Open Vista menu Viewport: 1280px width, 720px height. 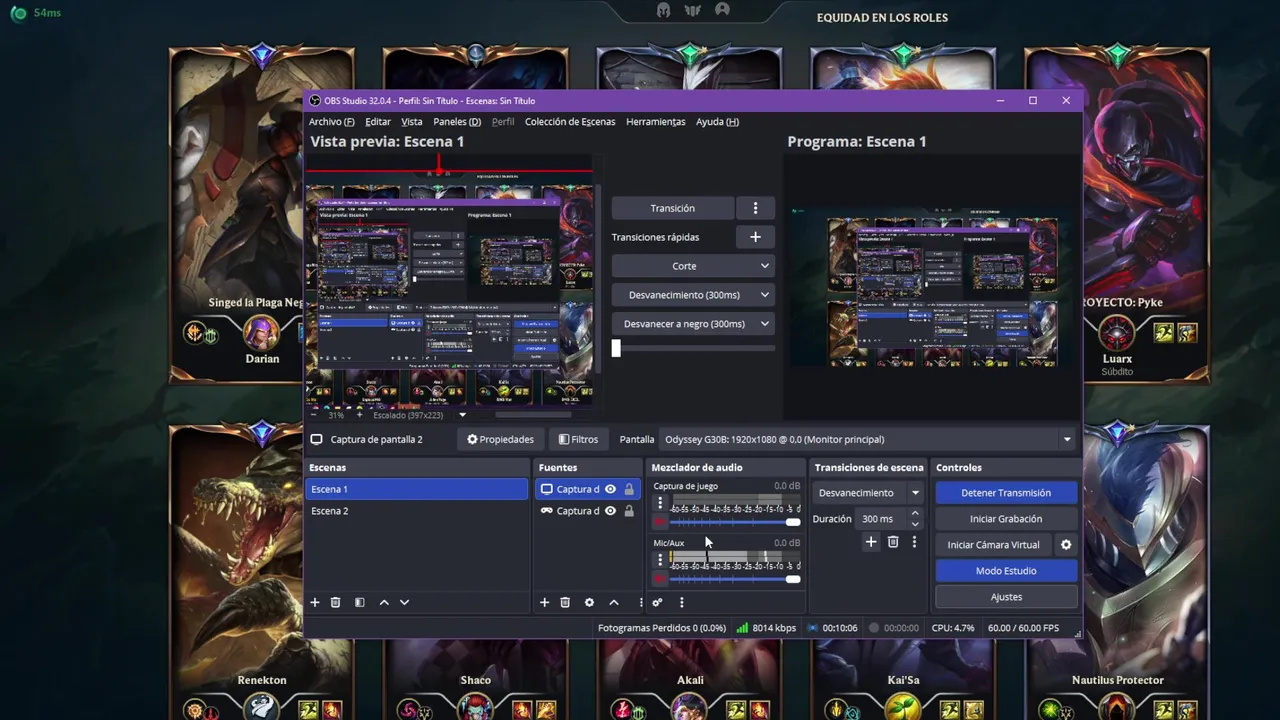(412, 122)
